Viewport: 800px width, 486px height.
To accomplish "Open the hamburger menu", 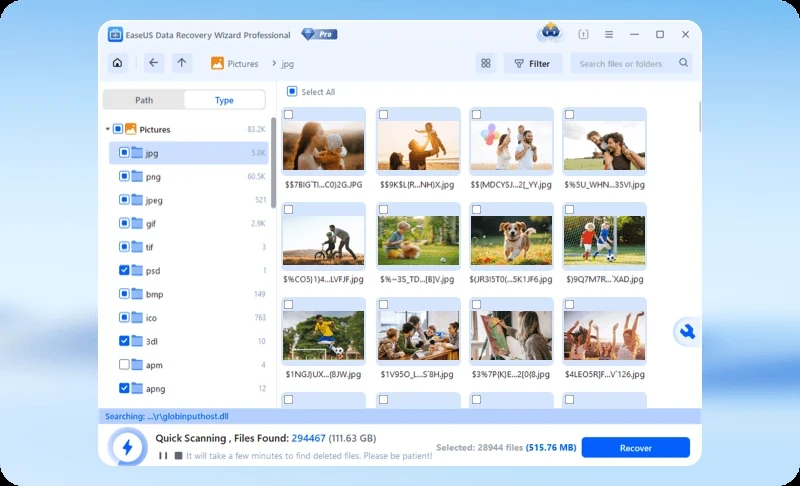I will [x=609, y=34].
